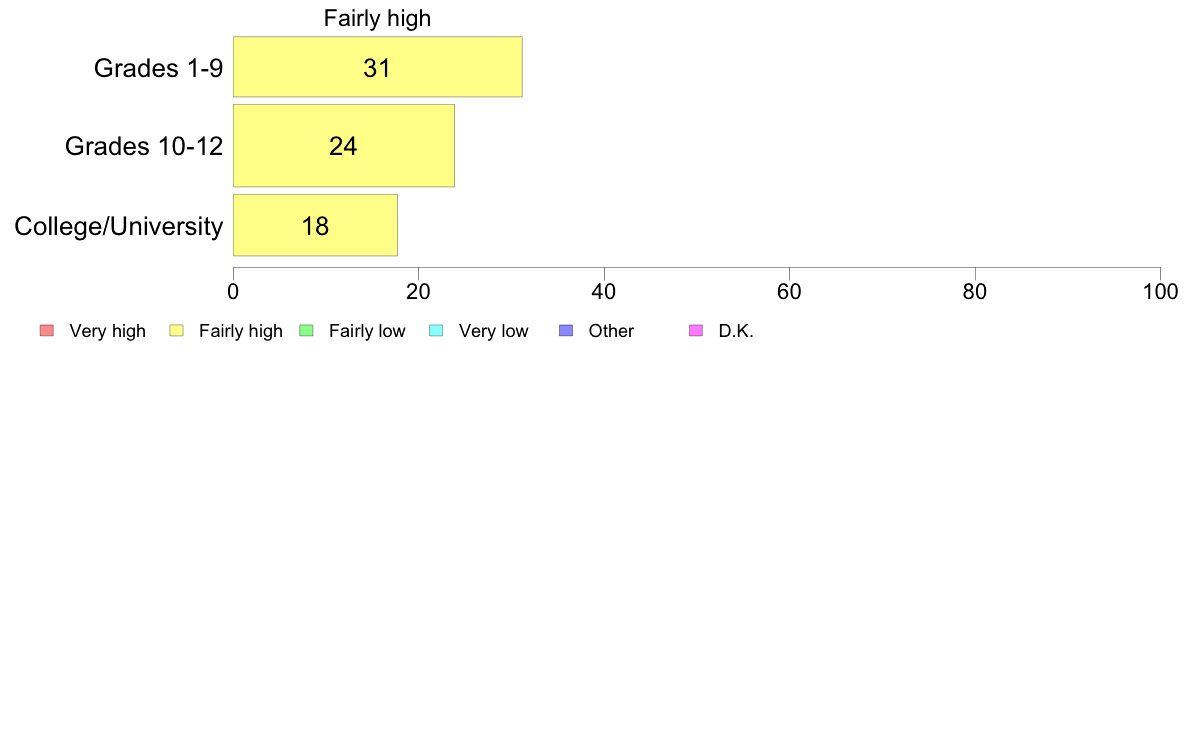Click the Grades 1-9 axis label
The width and height of the screenshot is (1188, 736).
tap(158, 68)
